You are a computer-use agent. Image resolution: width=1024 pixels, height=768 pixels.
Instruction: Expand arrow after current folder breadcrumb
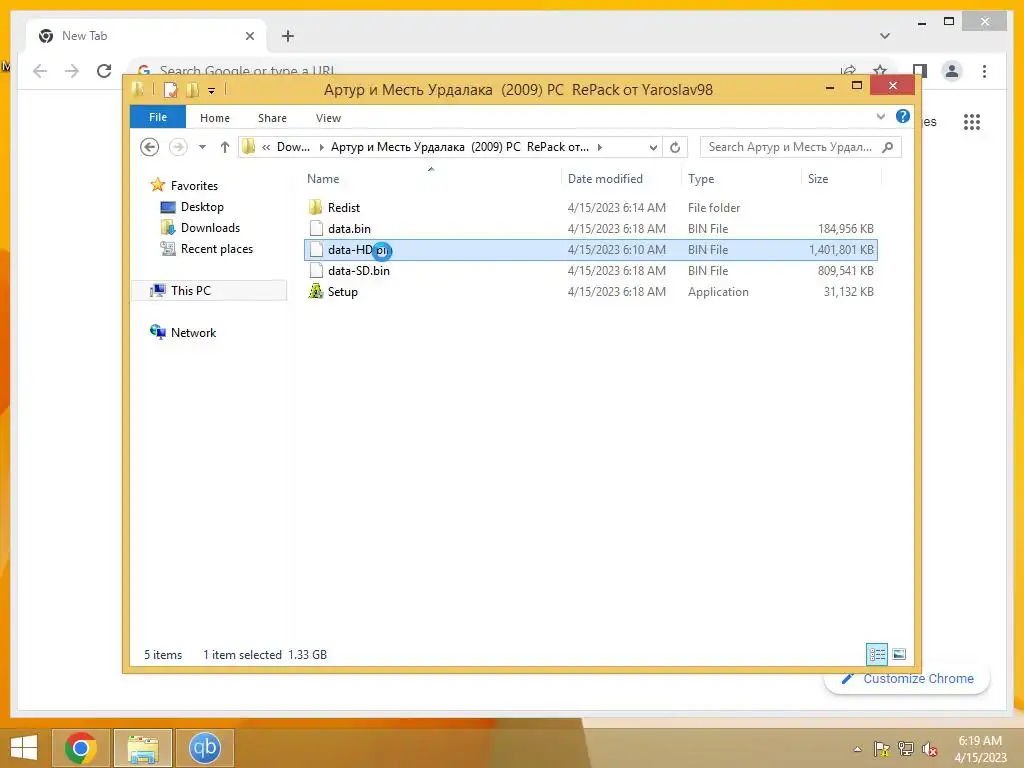[x=600, y=148]
